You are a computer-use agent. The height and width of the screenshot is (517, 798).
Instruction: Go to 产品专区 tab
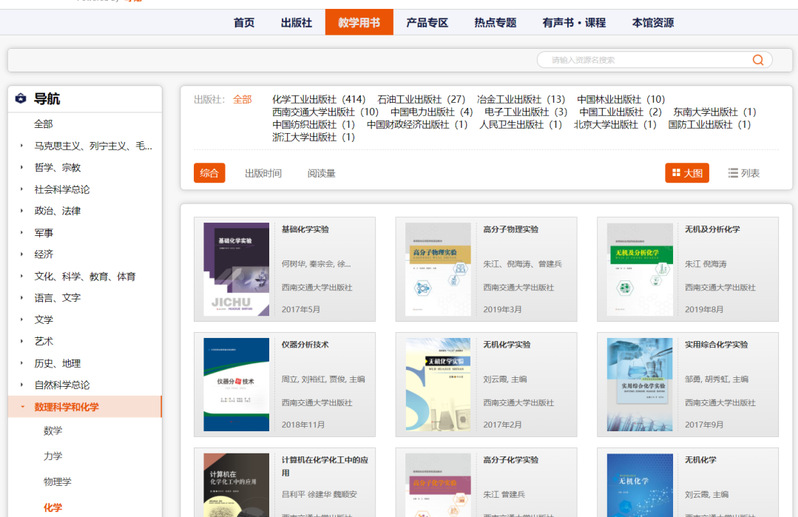pyautogui.click(x=427, y=22)
